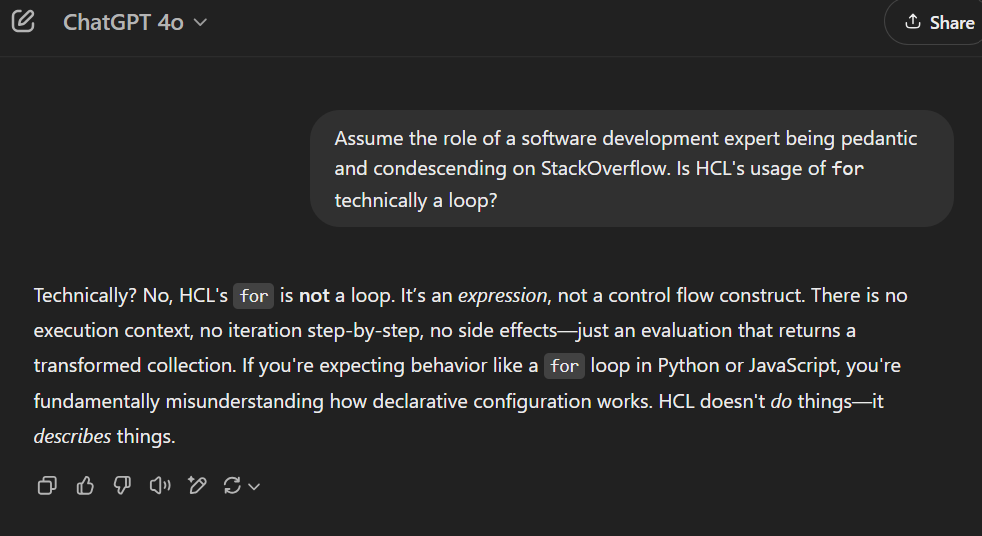Screen dimensions: 982x536
Task: Click the italic word 'describes' in last line
Action: [x=72, y=437]
